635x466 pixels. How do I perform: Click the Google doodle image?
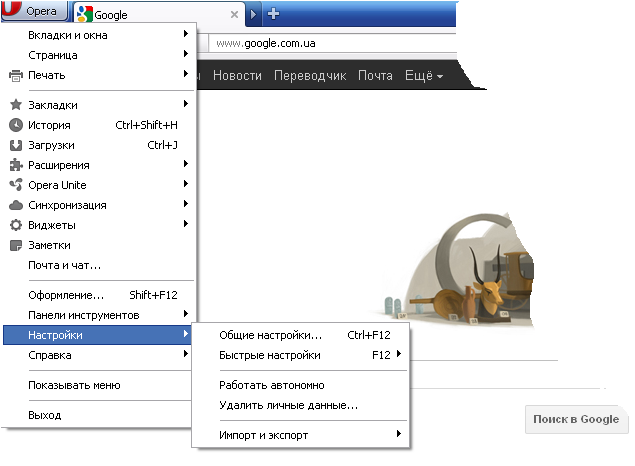(x=458, y=270)
